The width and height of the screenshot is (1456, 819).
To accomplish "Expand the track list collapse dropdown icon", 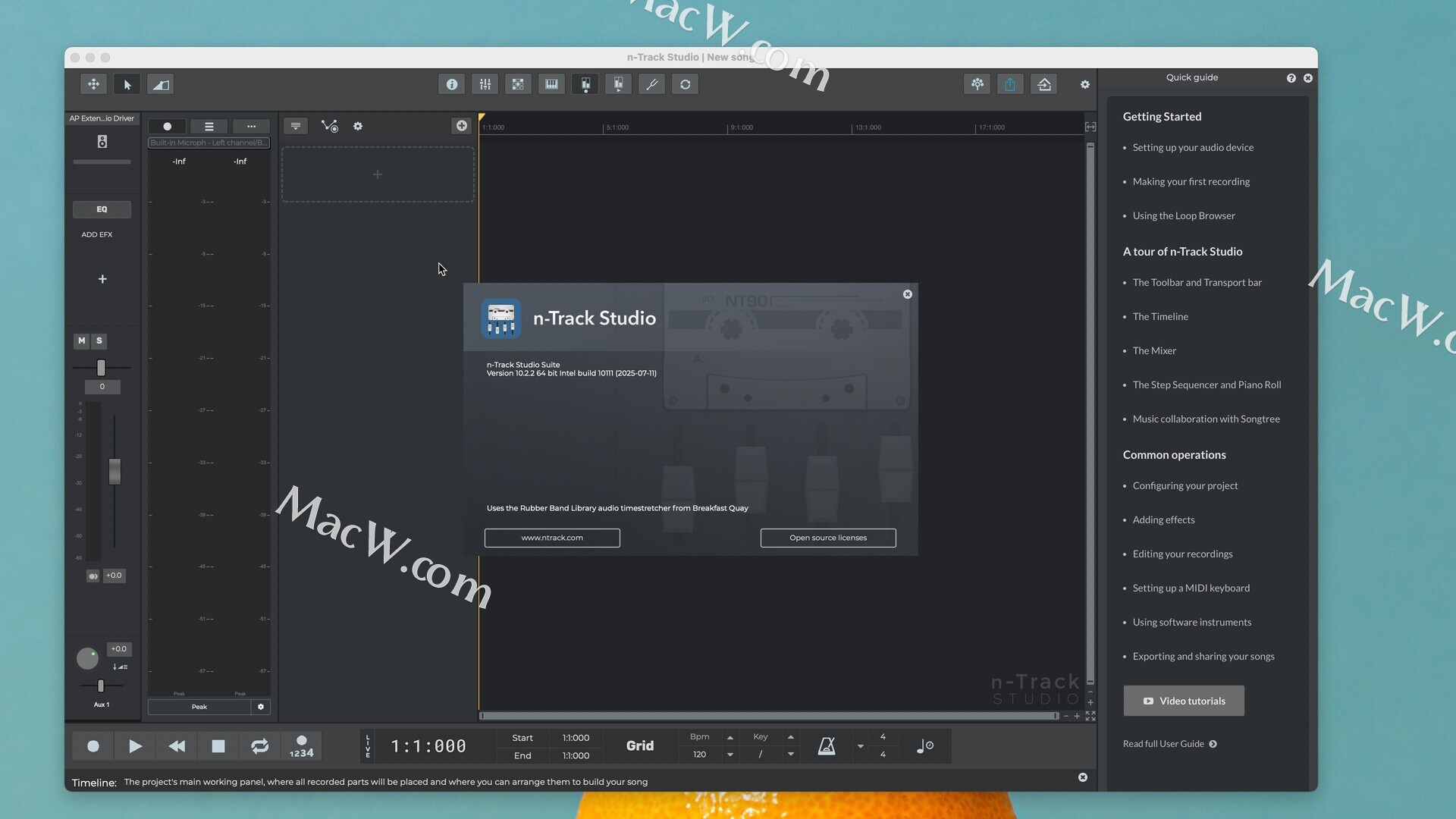I will point(296,126).
